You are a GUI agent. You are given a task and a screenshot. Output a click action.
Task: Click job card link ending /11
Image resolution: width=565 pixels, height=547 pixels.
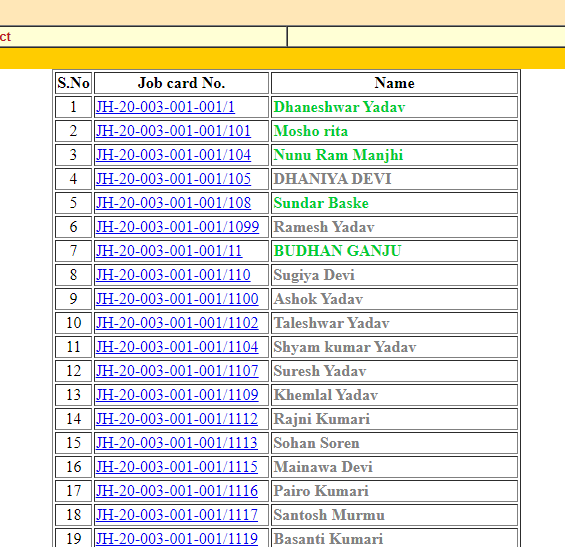coord(169,251)
